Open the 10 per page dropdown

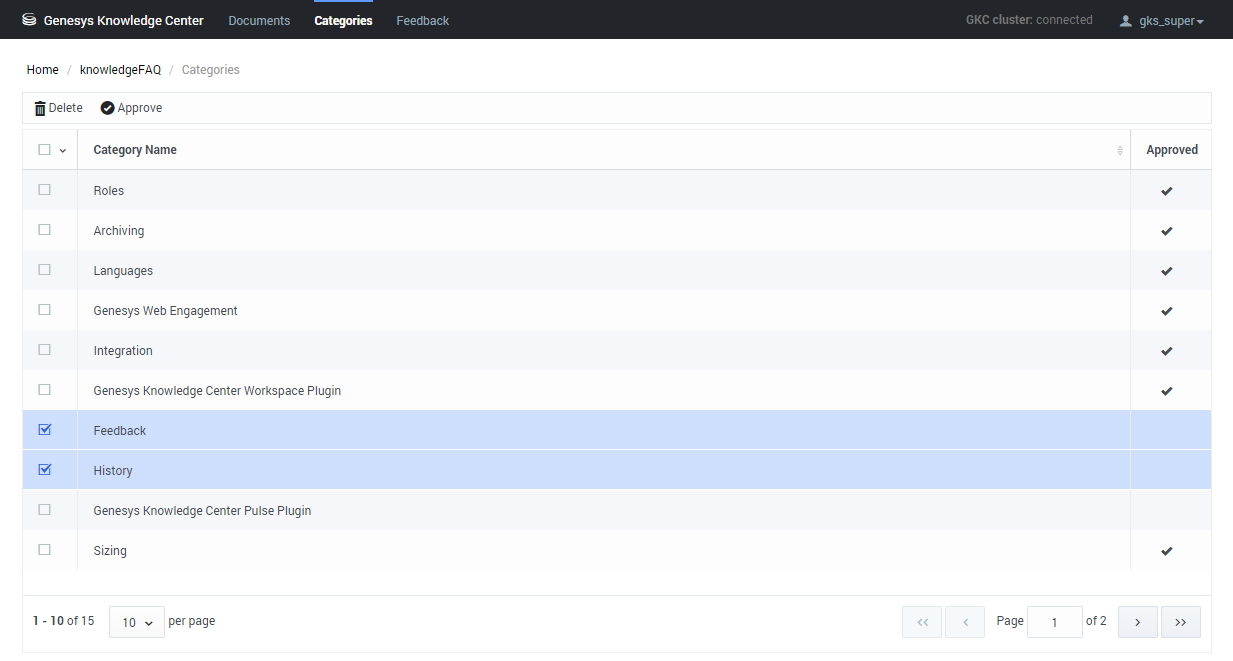coord(136,622)
